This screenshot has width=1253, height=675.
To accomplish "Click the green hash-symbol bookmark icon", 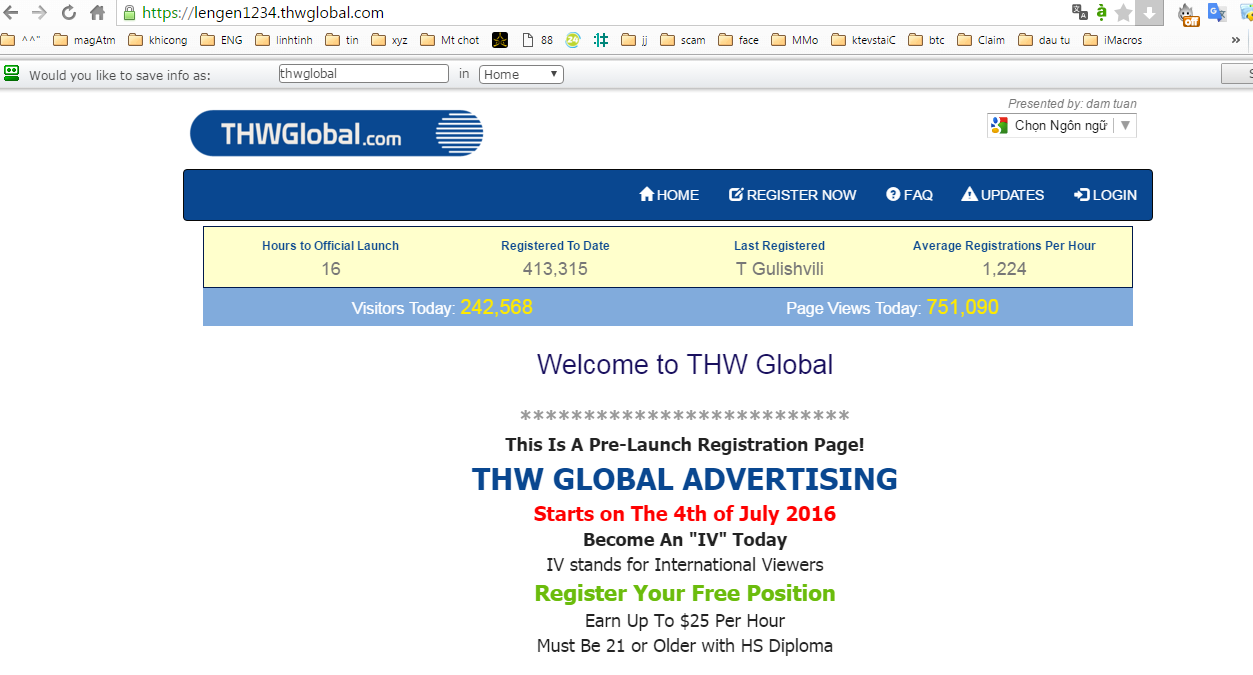I will [x=600, y=40].
